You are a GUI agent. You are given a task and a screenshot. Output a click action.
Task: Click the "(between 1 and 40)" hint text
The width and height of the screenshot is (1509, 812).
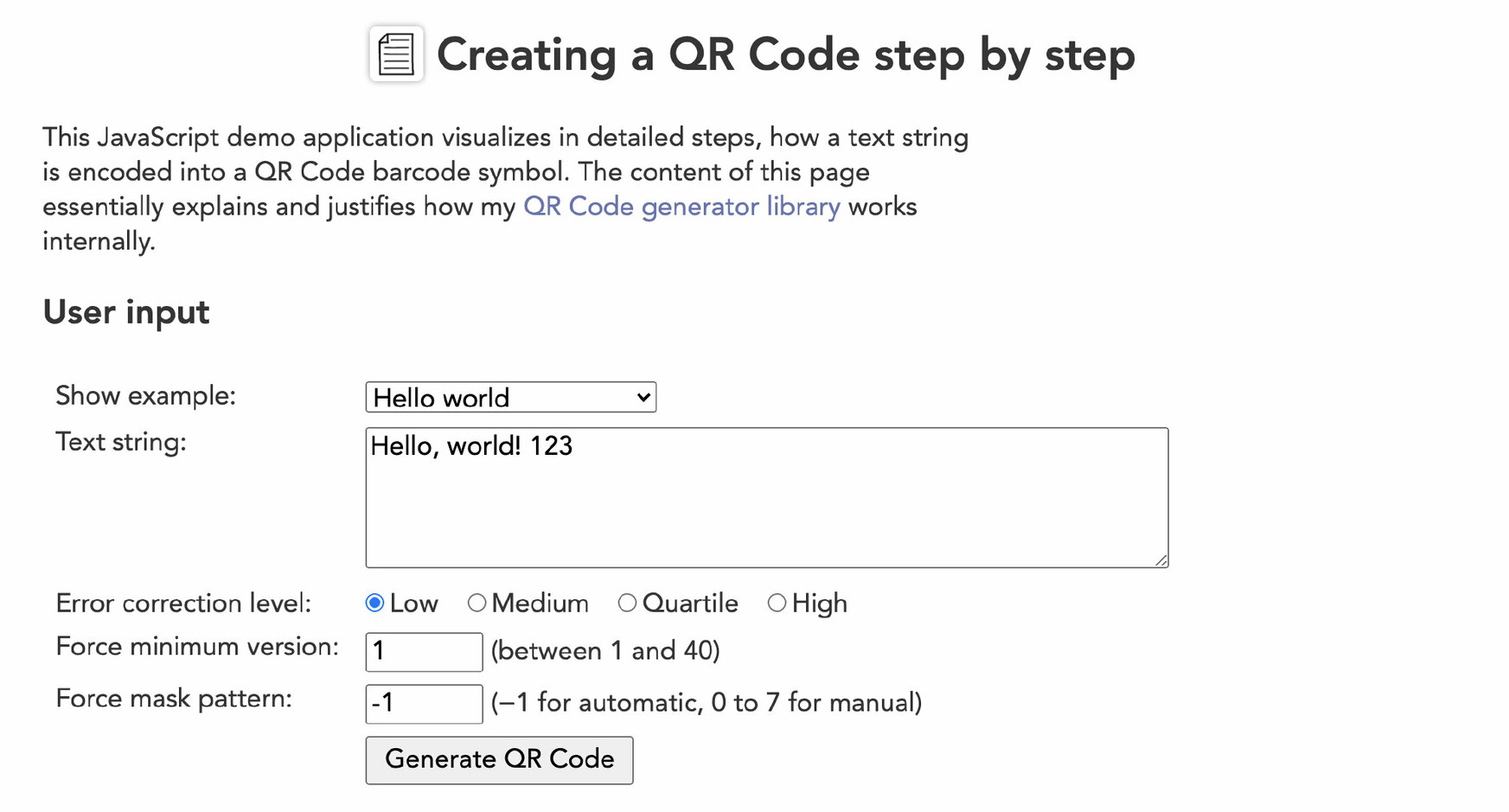605,651
